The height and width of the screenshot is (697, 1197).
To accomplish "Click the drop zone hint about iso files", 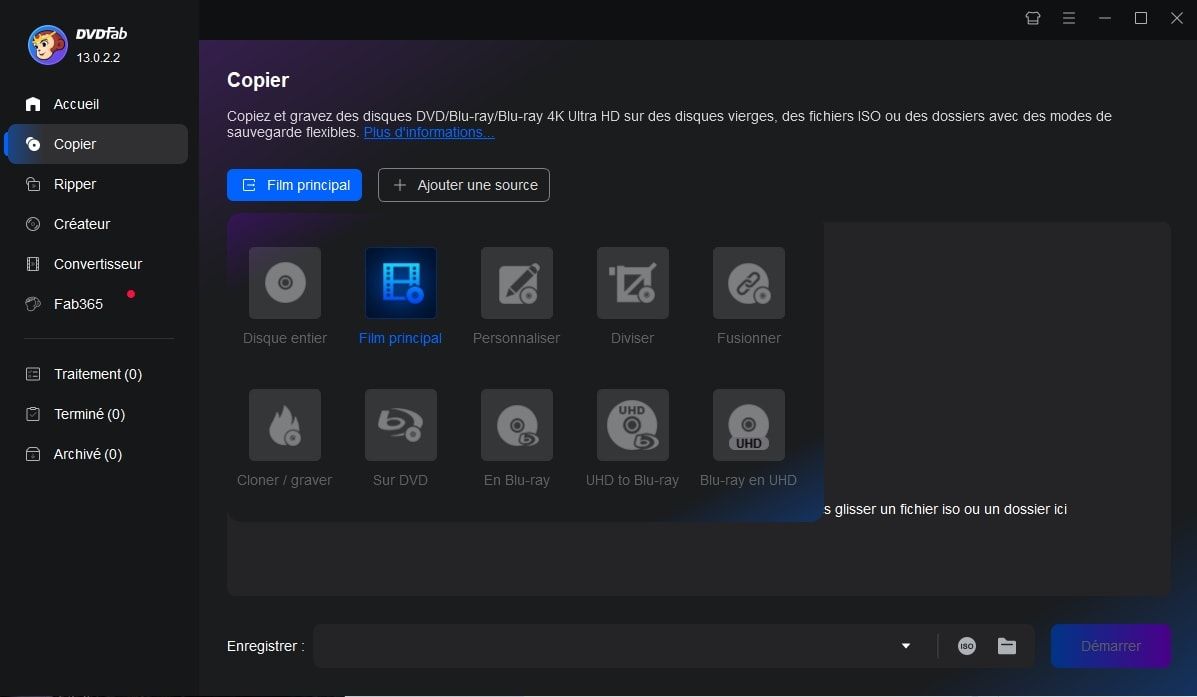I will [x=945, y=509].
